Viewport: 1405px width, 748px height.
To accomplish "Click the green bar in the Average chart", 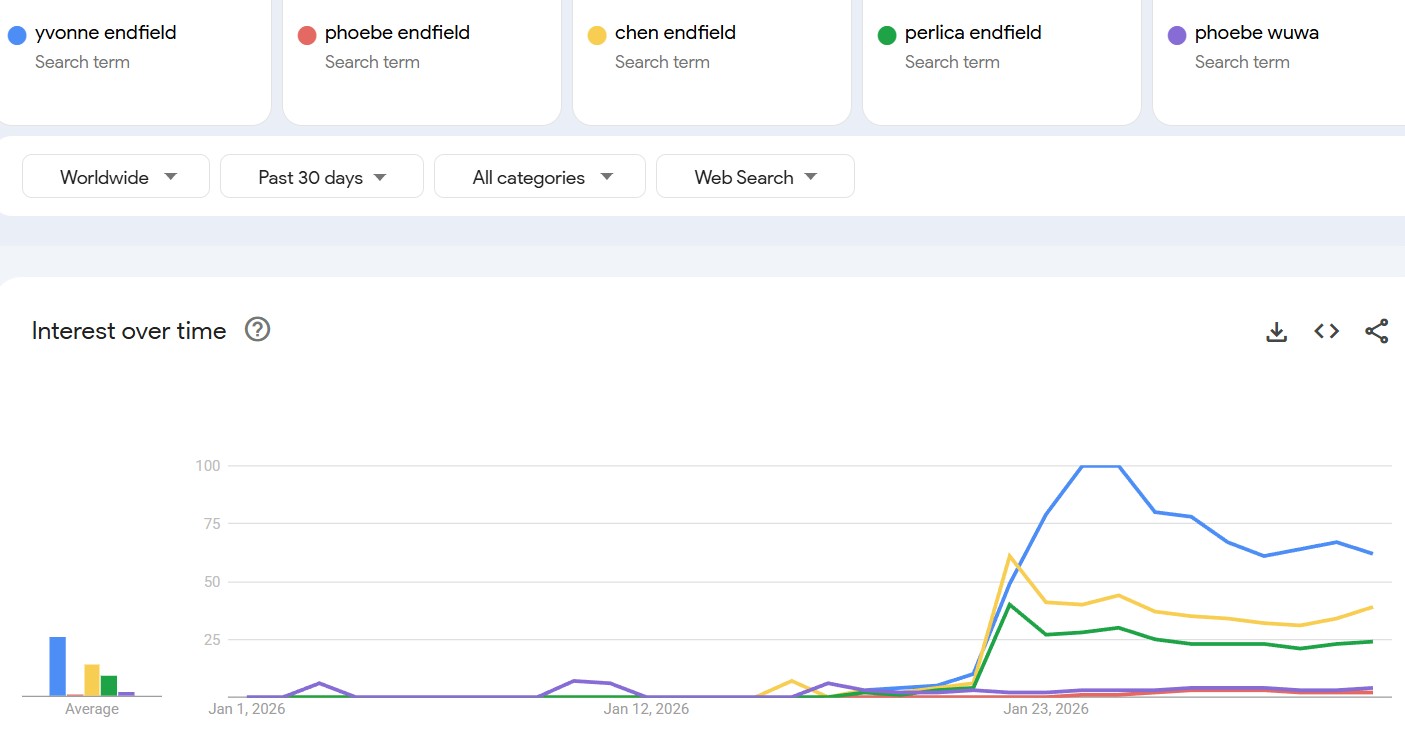I will click(109, 686).
